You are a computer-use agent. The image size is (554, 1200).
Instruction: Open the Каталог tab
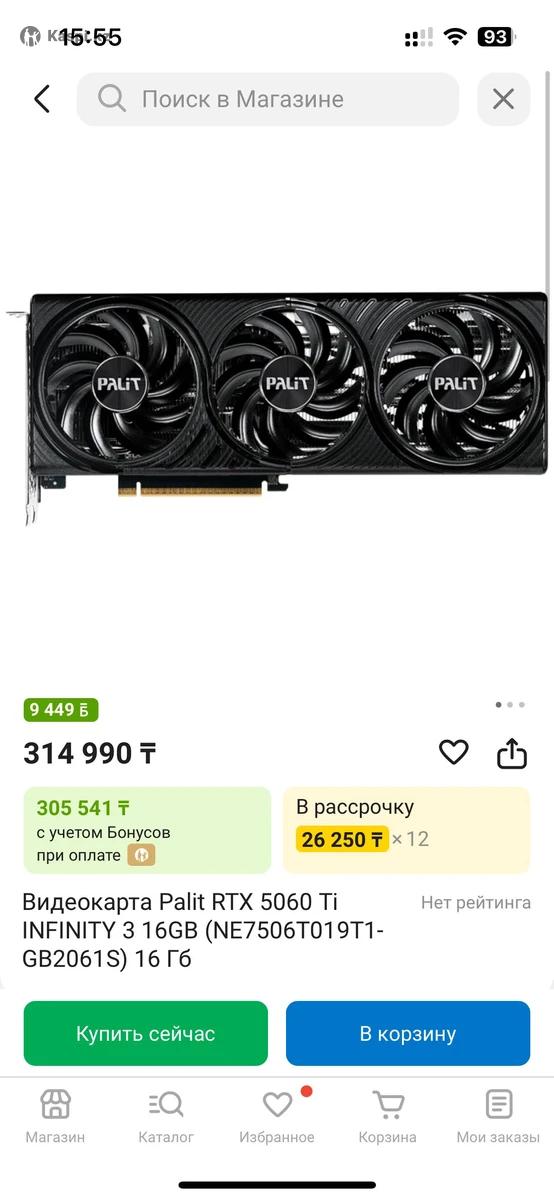point(166,1117)
